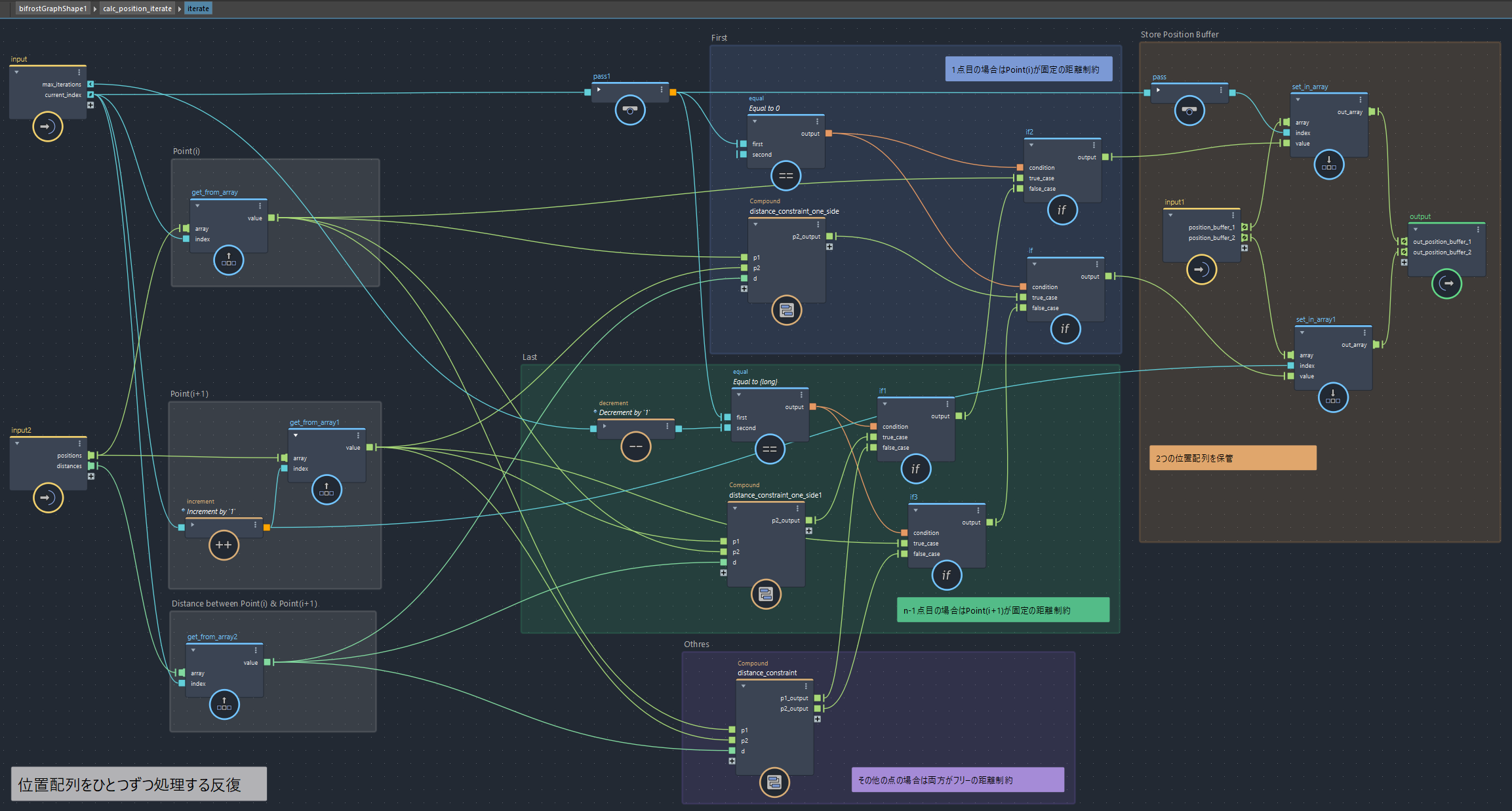Image resolution: width=1512 pixels, height=811 pixels.
Task: Click the Equal to 0 node's == icon
Action: (x=786, y=176)
